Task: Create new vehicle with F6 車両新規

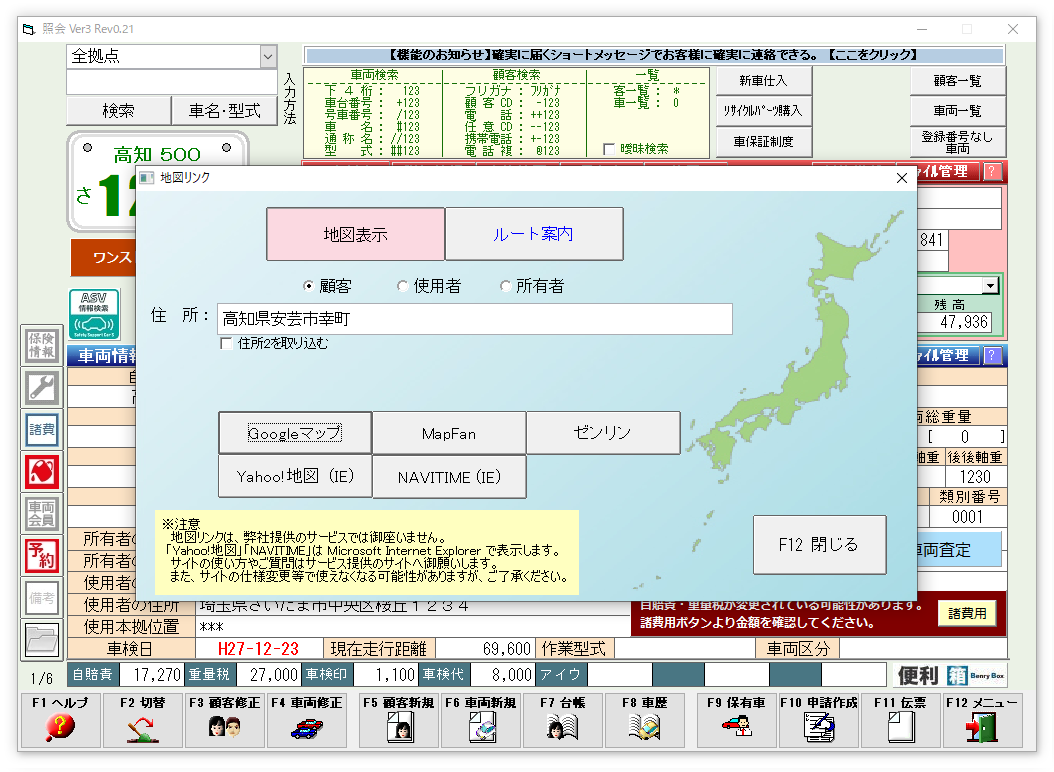Action: 481,720
